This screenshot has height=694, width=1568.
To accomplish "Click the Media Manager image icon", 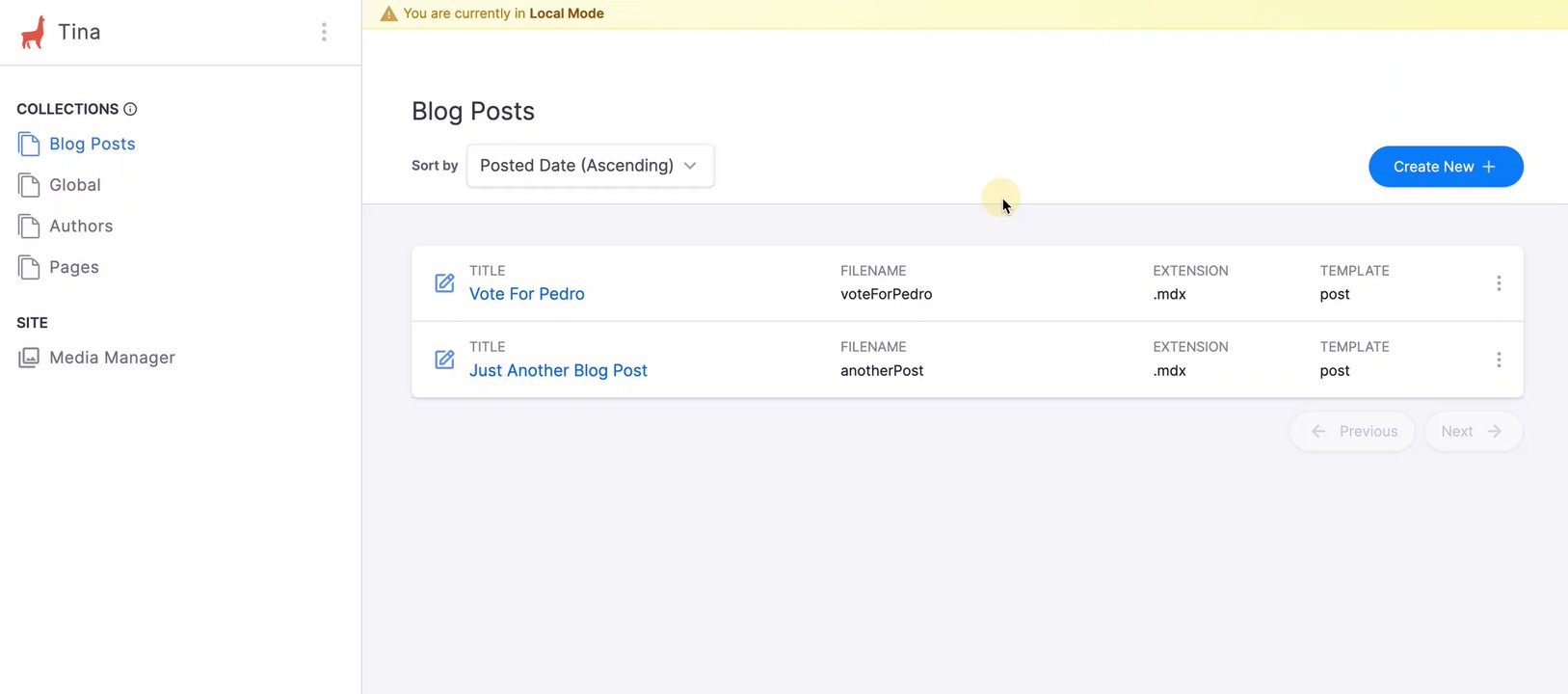I will pos(29,358).
